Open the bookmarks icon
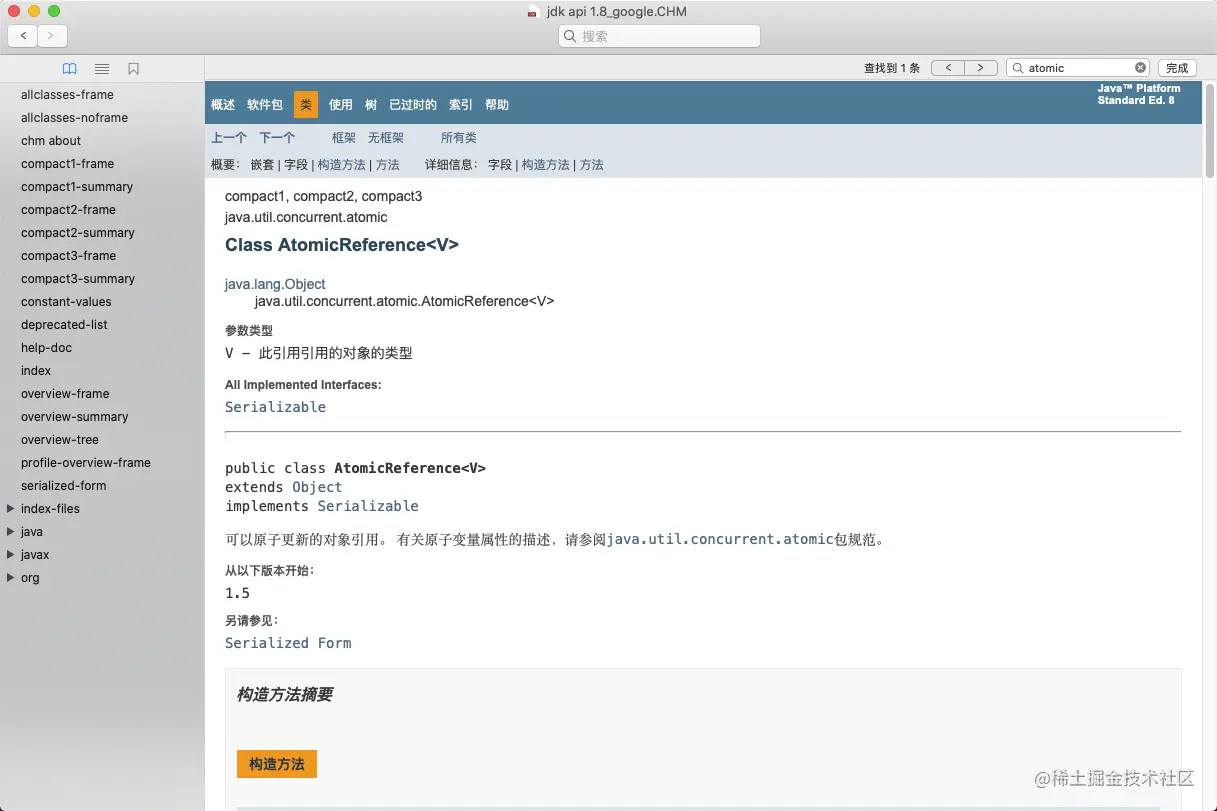The width and height of the screenshot is (1217, 811). point(134,68)
